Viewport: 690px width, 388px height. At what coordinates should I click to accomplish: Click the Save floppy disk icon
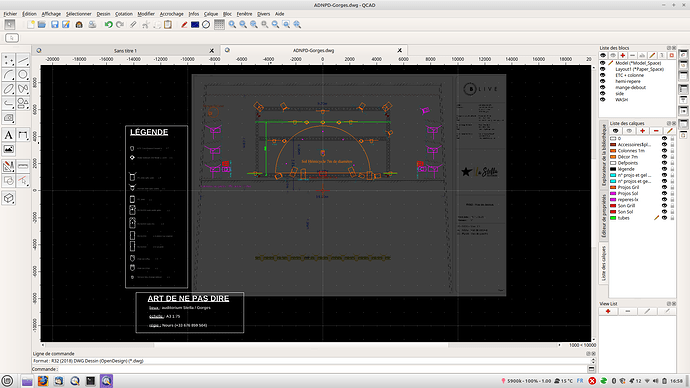(55, 25)
